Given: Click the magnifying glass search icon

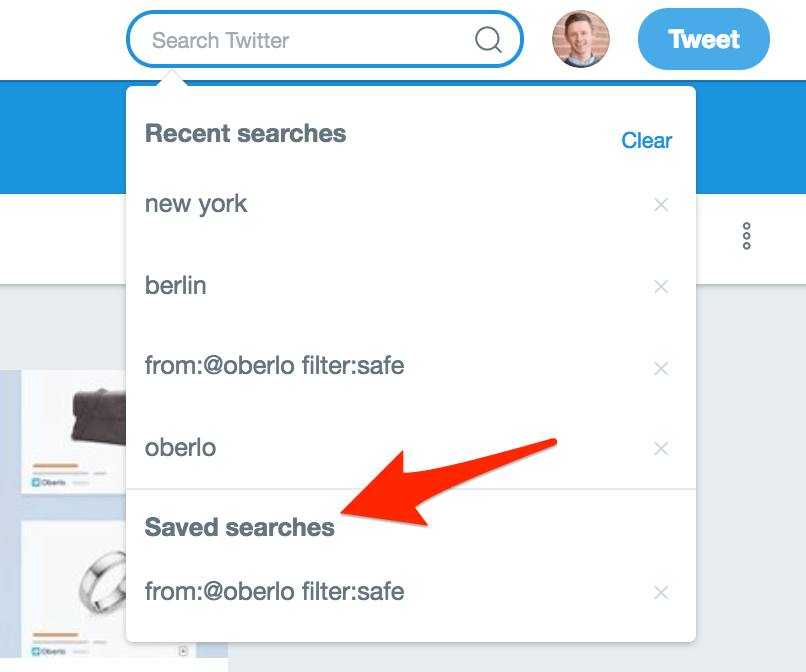Looking at the screenshot, I should click(x=488, y=40).
